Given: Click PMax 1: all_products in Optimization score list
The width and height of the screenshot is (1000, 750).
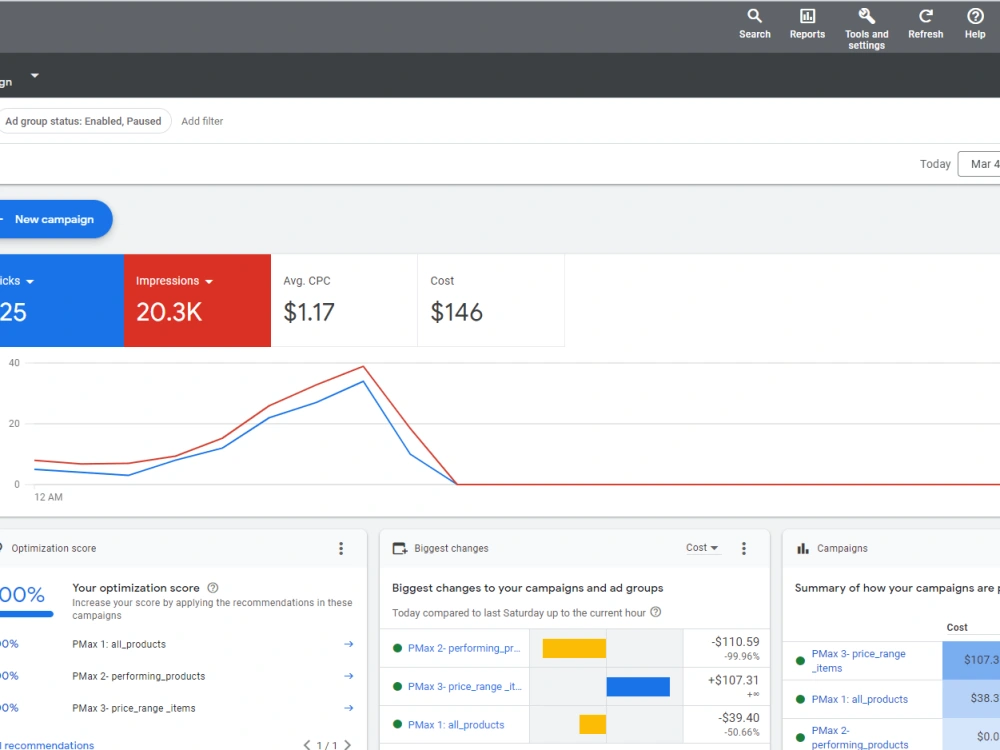Looking at the screenshot, I should point(119,644).
